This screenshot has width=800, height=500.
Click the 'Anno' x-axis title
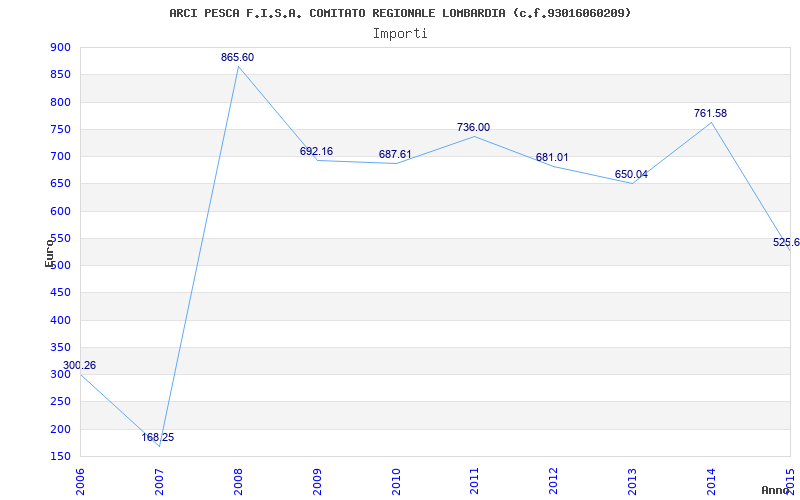coord(775,490)
